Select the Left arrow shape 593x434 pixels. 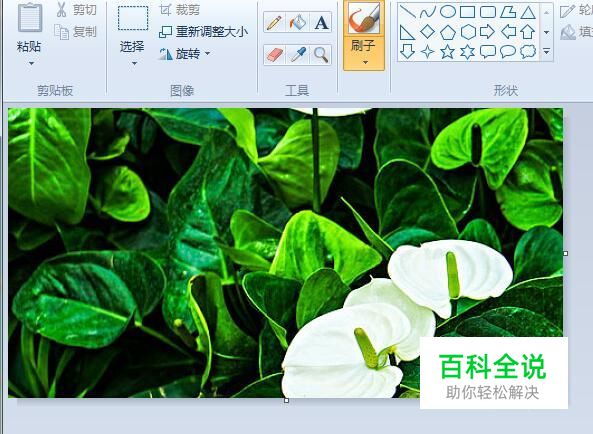(x=508, y=32)
